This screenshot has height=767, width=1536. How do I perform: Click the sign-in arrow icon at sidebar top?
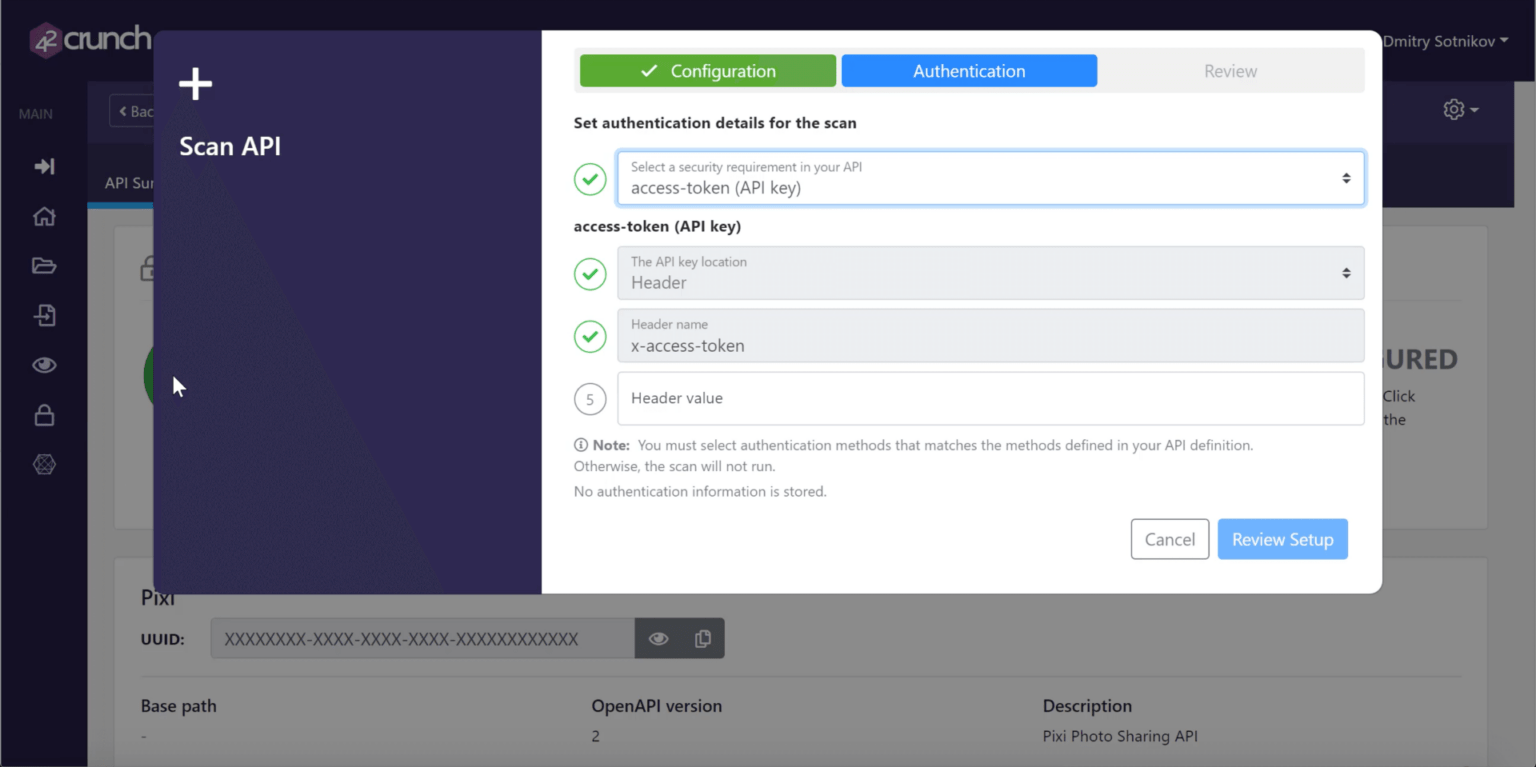pyautogui.click(x=44, y=166)
